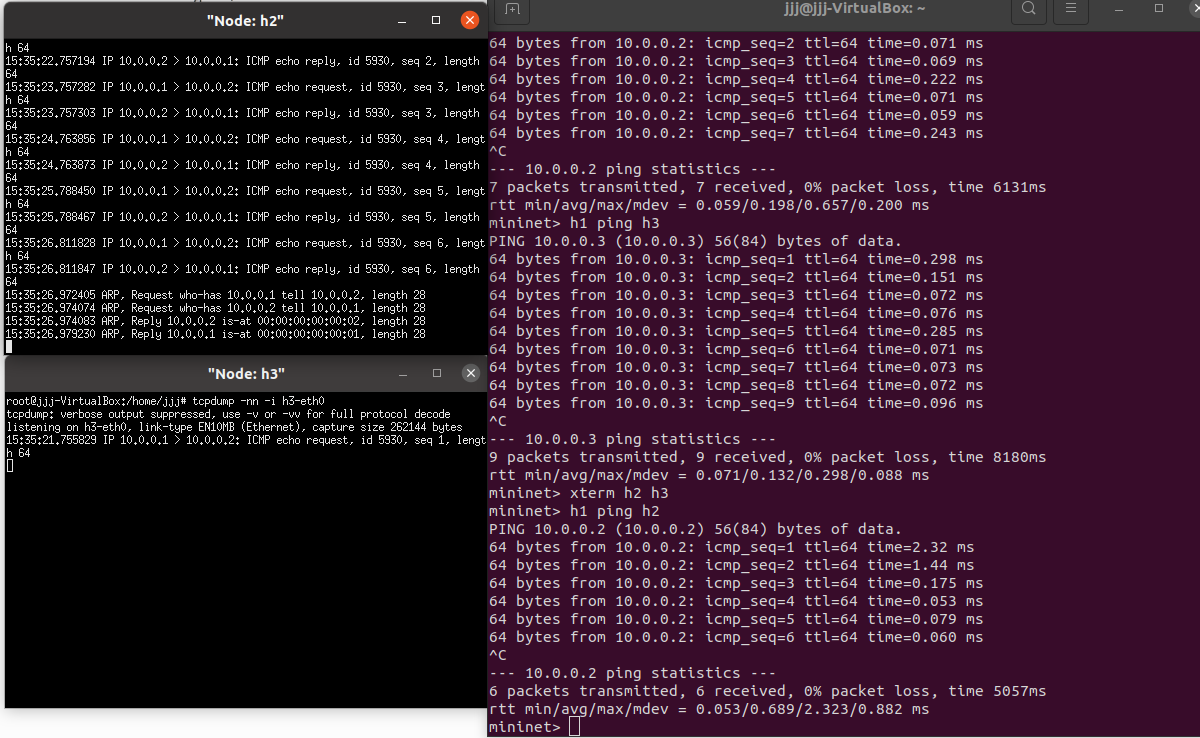
Task: Click the "--- 10.0.0.3 ping statistics ---" line
Action: pyautogui.click(x=632, y=439)
